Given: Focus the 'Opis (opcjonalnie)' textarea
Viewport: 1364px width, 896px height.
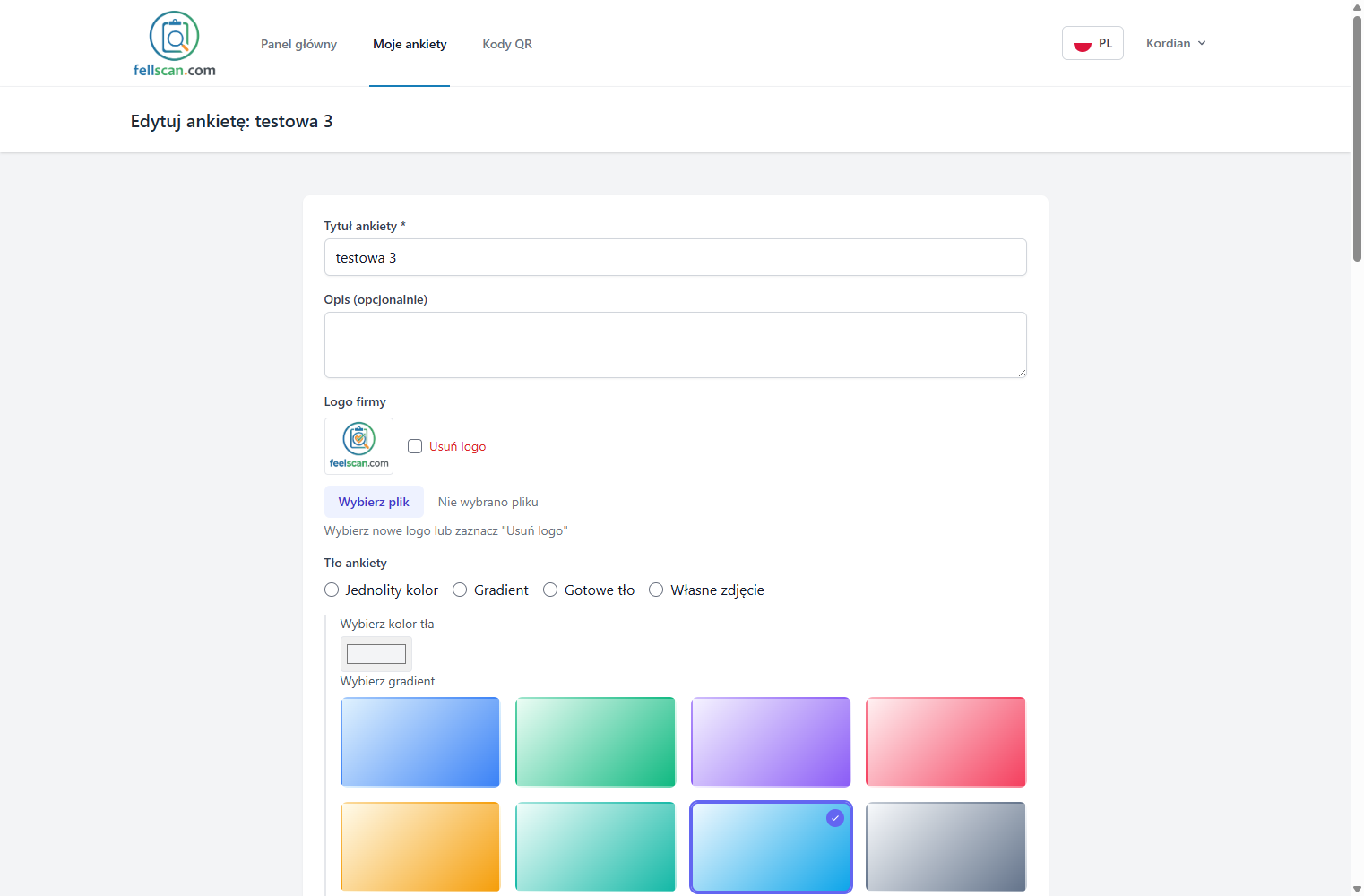Looking at the screenshot, I should tap(675, 345).
